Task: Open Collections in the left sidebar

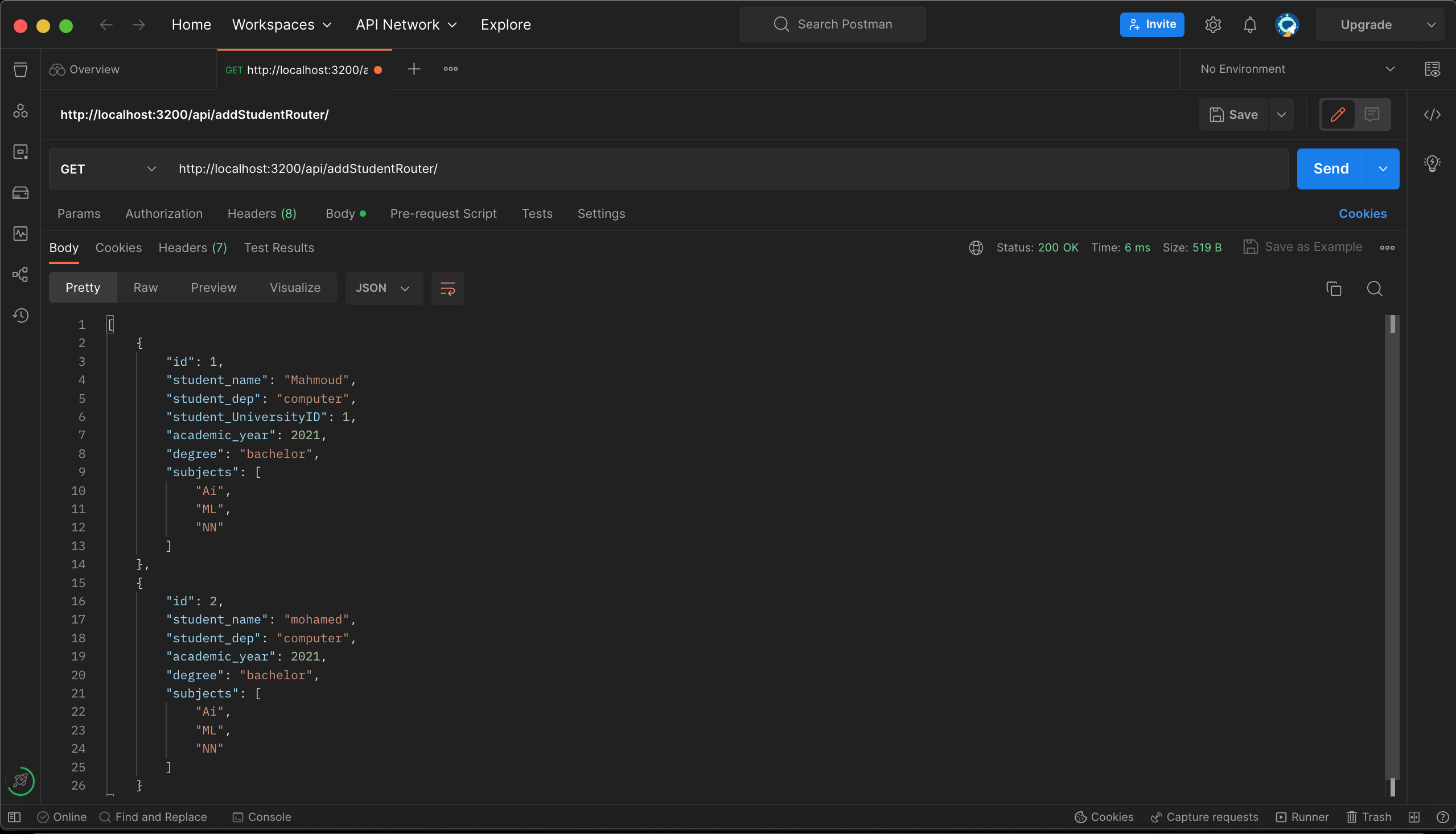Action: (x=20, y=70)
